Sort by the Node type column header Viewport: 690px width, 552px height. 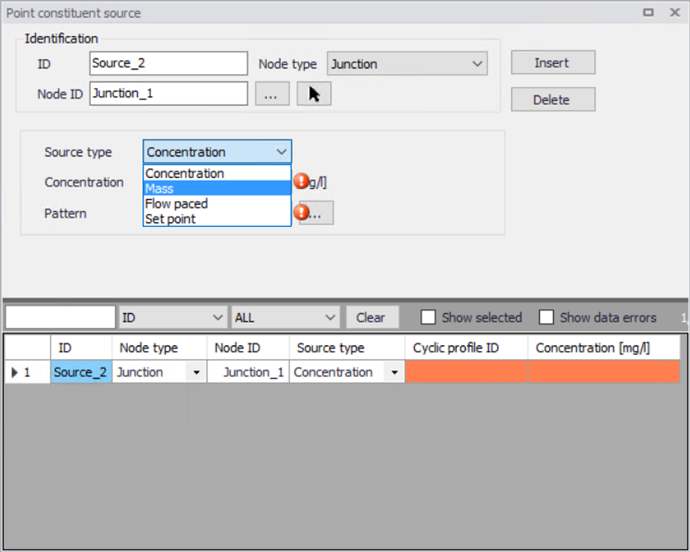159,348
